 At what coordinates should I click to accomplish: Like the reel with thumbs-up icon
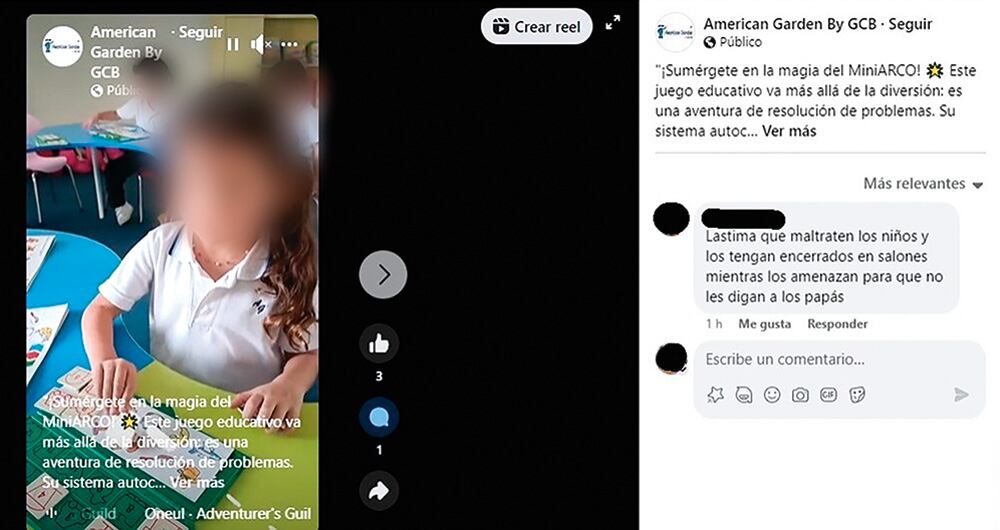tap(379, 344)
